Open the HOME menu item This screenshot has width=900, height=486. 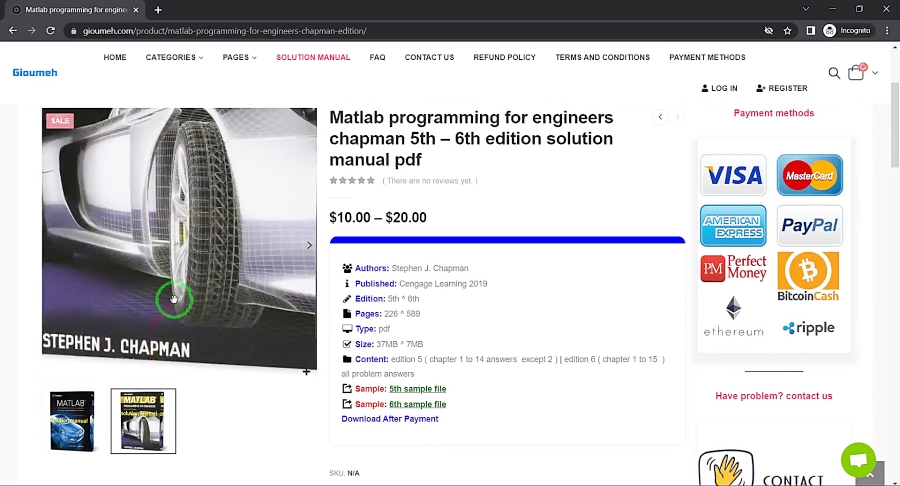point(115,57)
